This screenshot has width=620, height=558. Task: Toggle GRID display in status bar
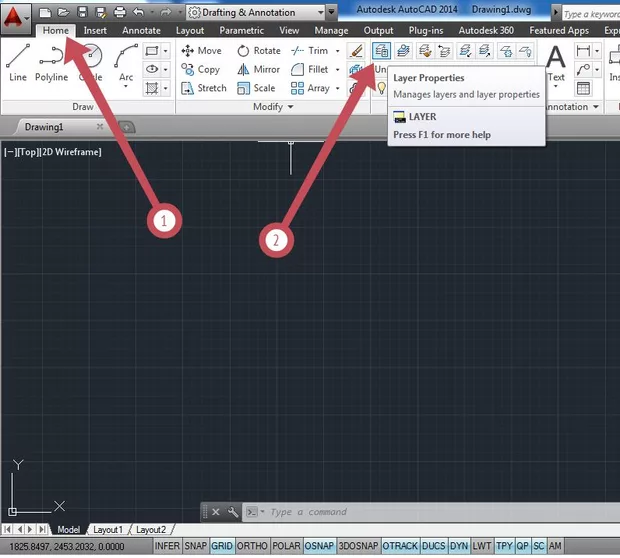tap(221, 547)
